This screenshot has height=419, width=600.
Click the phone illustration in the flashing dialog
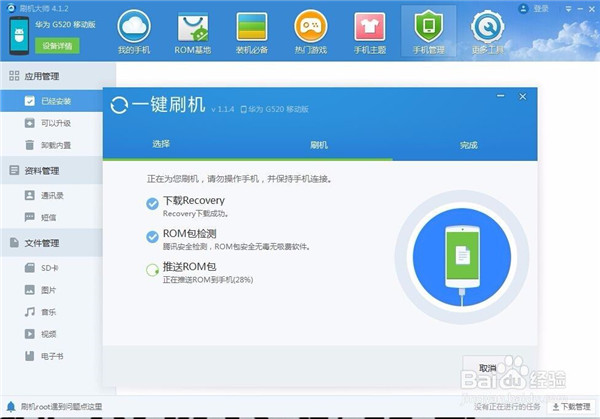click(462, 255)
